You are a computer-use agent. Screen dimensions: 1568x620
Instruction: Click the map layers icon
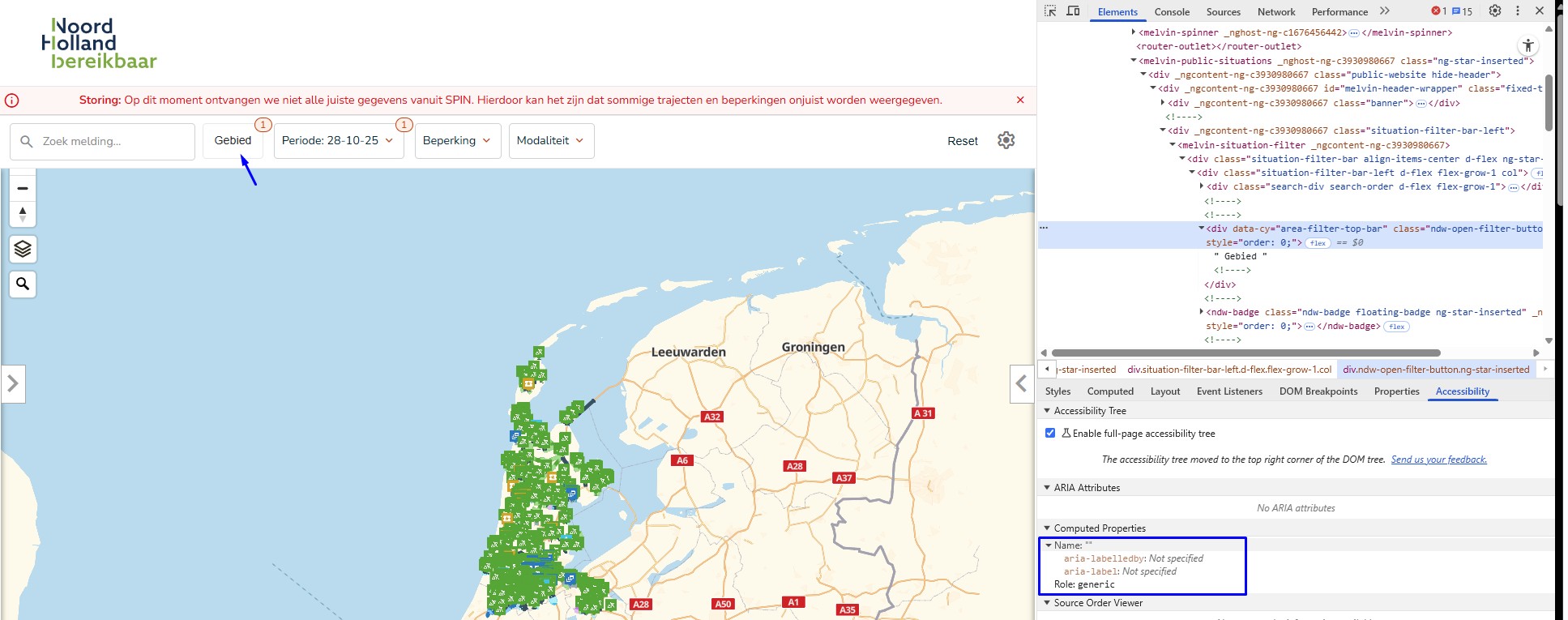(23, 249)
